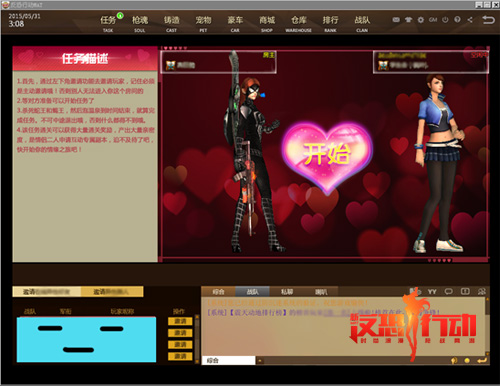Open the 战队 CLAN menu
The width and height of the screenshot is (500, 386).
[x=362, y=24]
